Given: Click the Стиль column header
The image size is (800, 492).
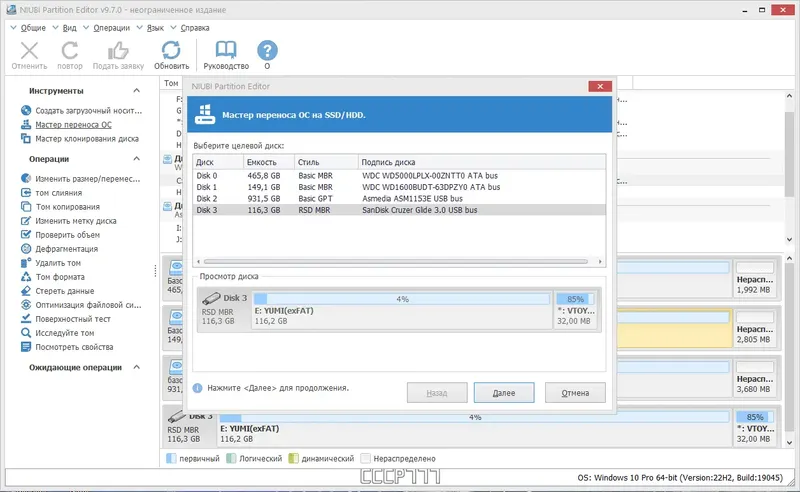Looking at the screenshot, I should tap(326, 162).
